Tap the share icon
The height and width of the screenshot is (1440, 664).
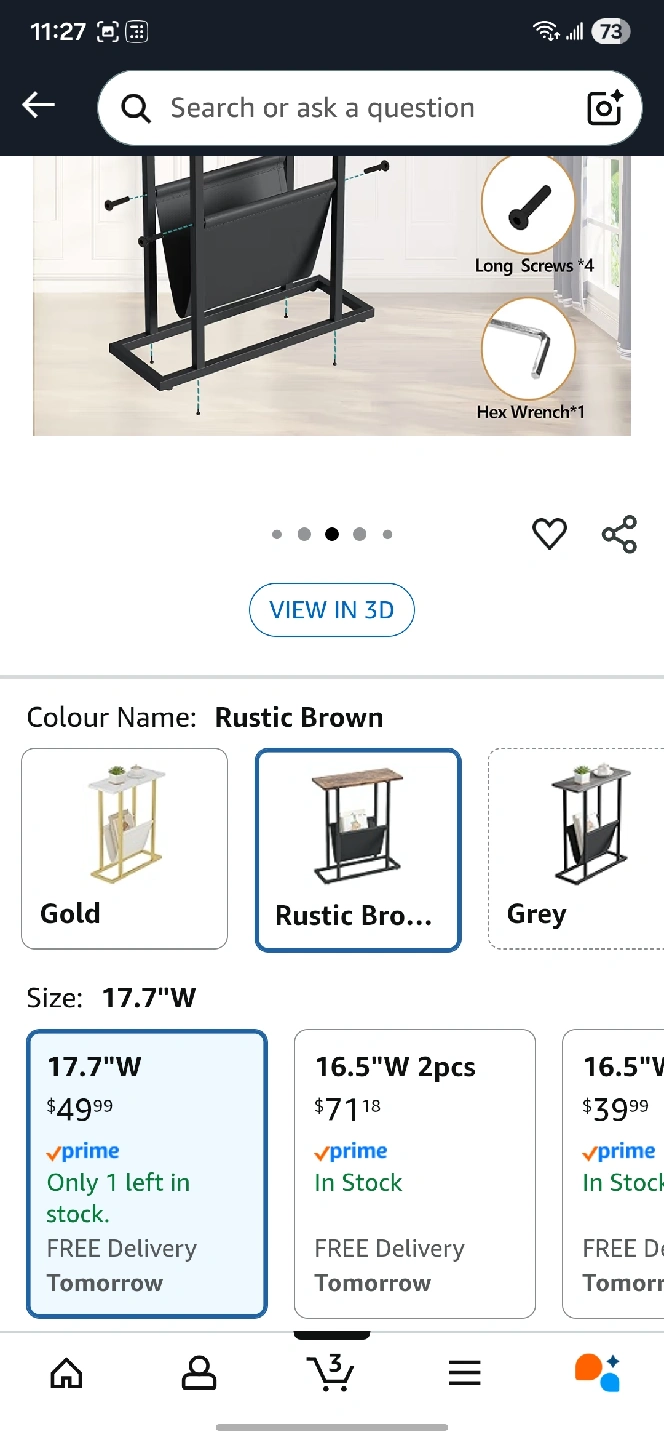click(x=619, y=534)
